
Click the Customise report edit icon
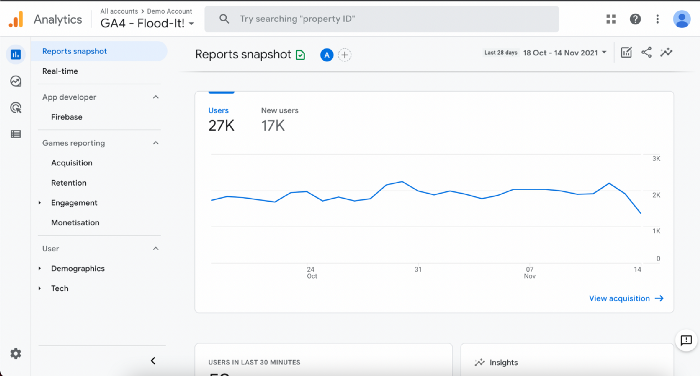[626, 52]
